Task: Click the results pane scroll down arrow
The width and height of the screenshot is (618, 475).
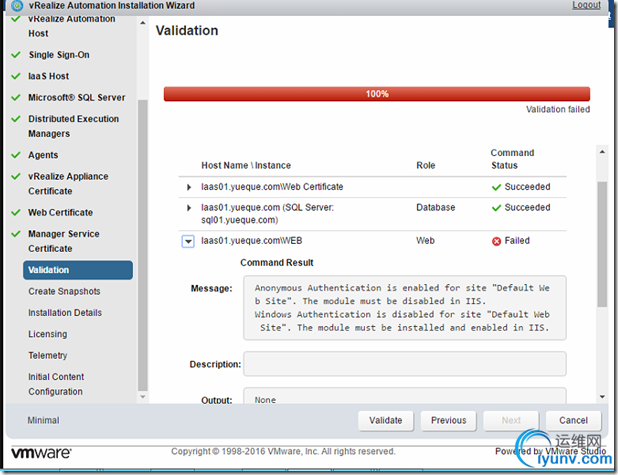Action: pos(602,397)
